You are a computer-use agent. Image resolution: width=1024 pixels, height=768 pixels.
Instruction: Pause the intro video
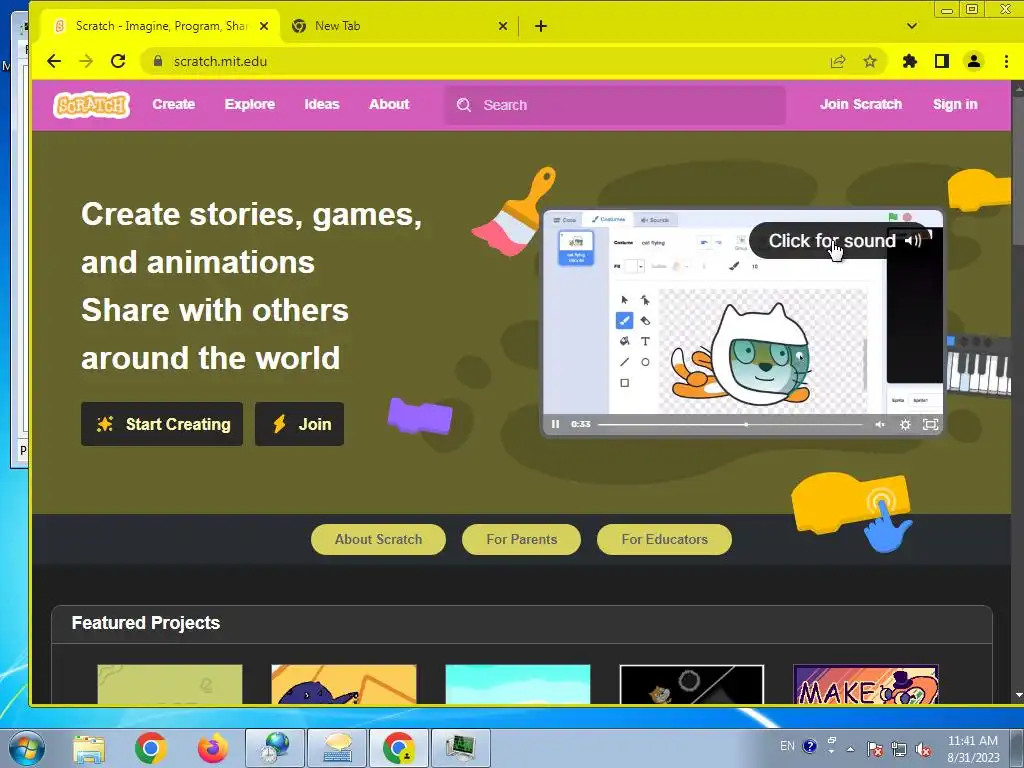click(x=555, y=424)
